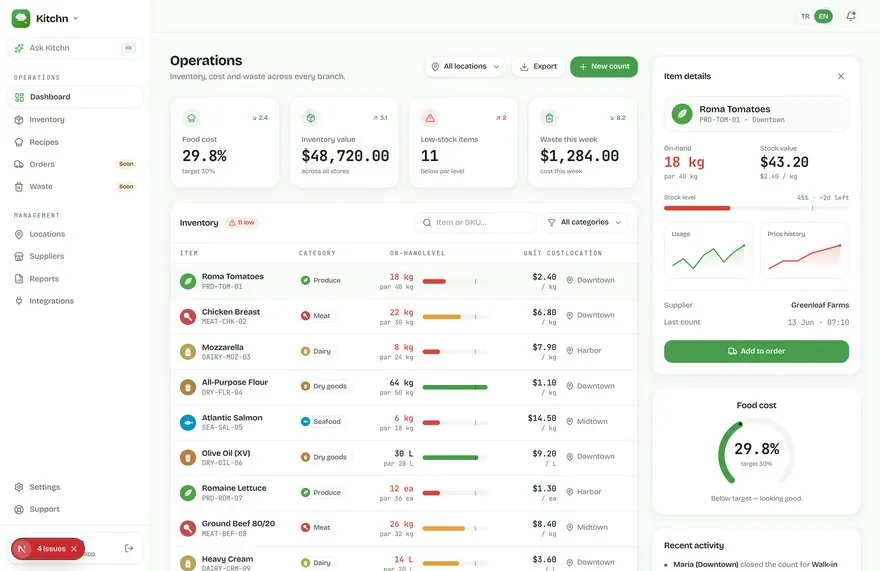Click the Dairy tag in Mozzarella row
The image size is (880, 571).
pyautogui.click(x=317, y=351)
